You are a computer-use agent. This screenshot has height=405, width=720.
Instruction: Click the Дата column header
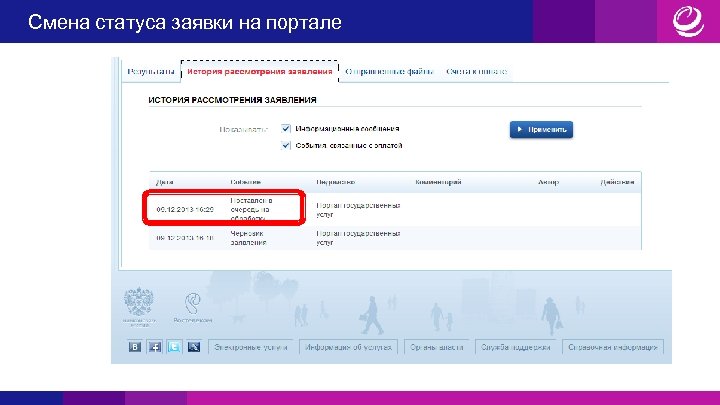tap(164, 182)
